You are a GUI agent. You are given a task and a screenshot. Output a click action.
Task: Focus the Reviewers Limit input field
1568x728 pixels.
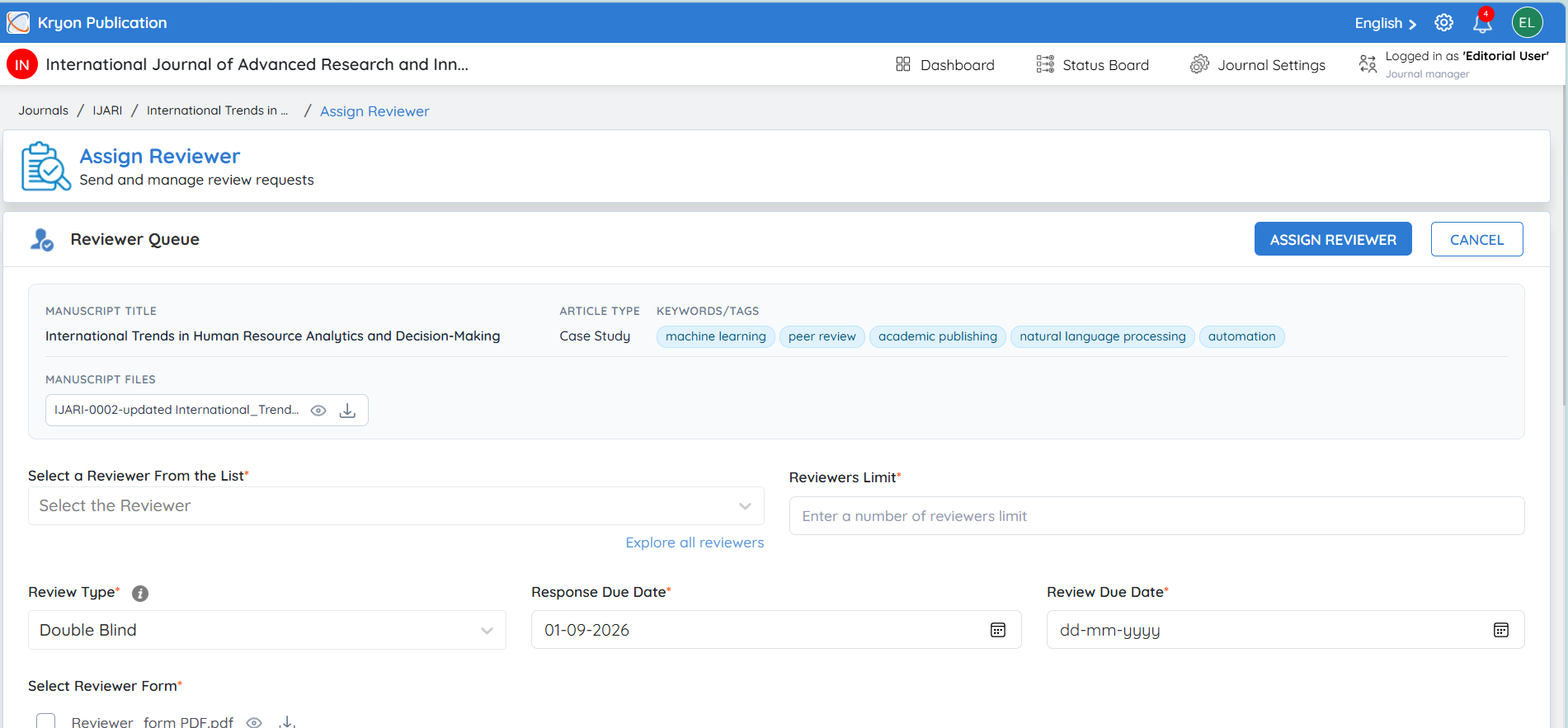[x=1156, y=516]
